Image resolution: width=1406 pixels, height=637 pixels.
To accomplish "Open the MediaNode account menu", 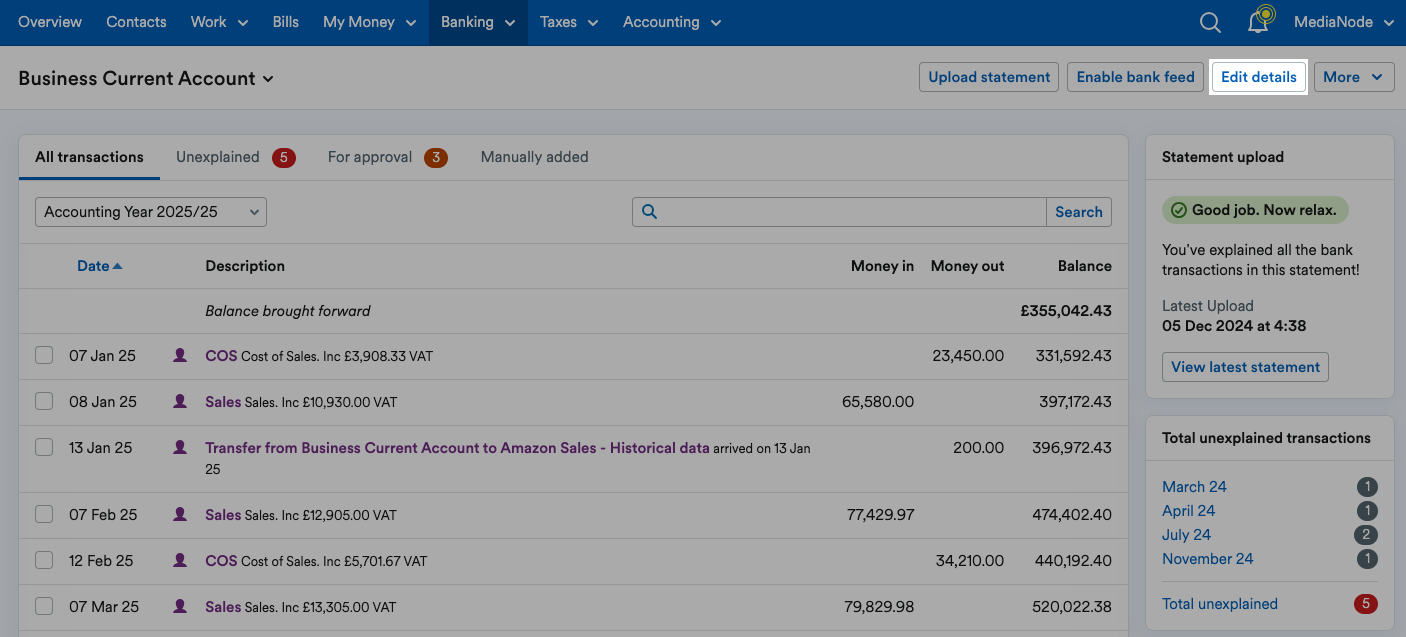I will (1343, 22).
